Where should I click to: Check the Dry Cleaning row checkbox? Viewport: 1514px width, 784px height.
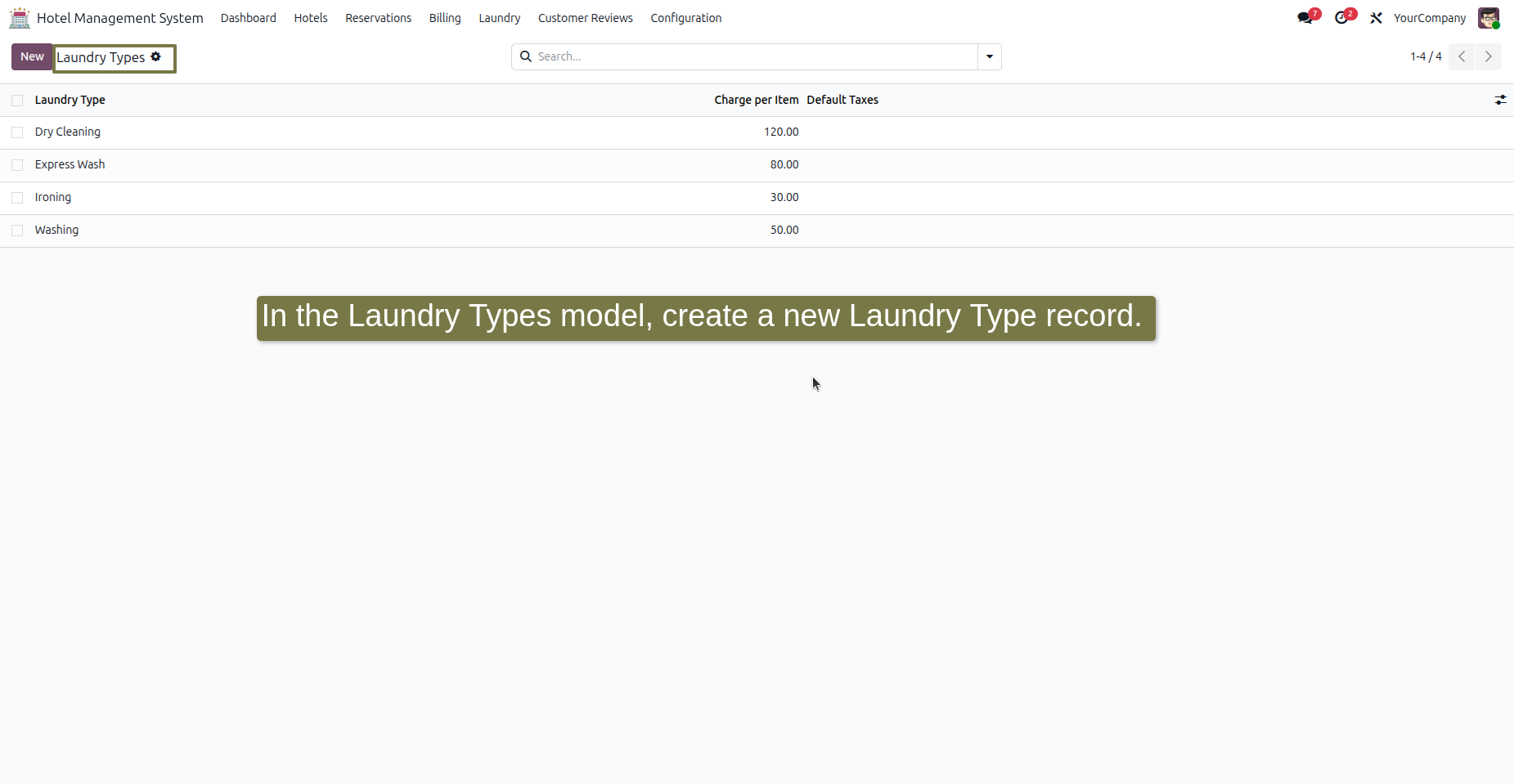pos(17,132)
